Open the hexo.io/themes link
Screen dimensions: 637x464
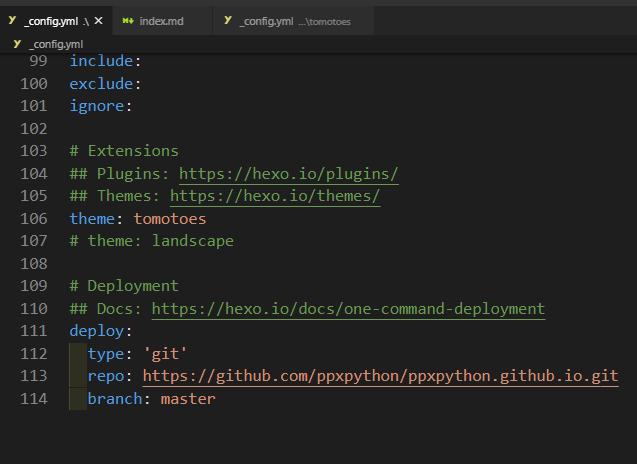tap(275, 196)
